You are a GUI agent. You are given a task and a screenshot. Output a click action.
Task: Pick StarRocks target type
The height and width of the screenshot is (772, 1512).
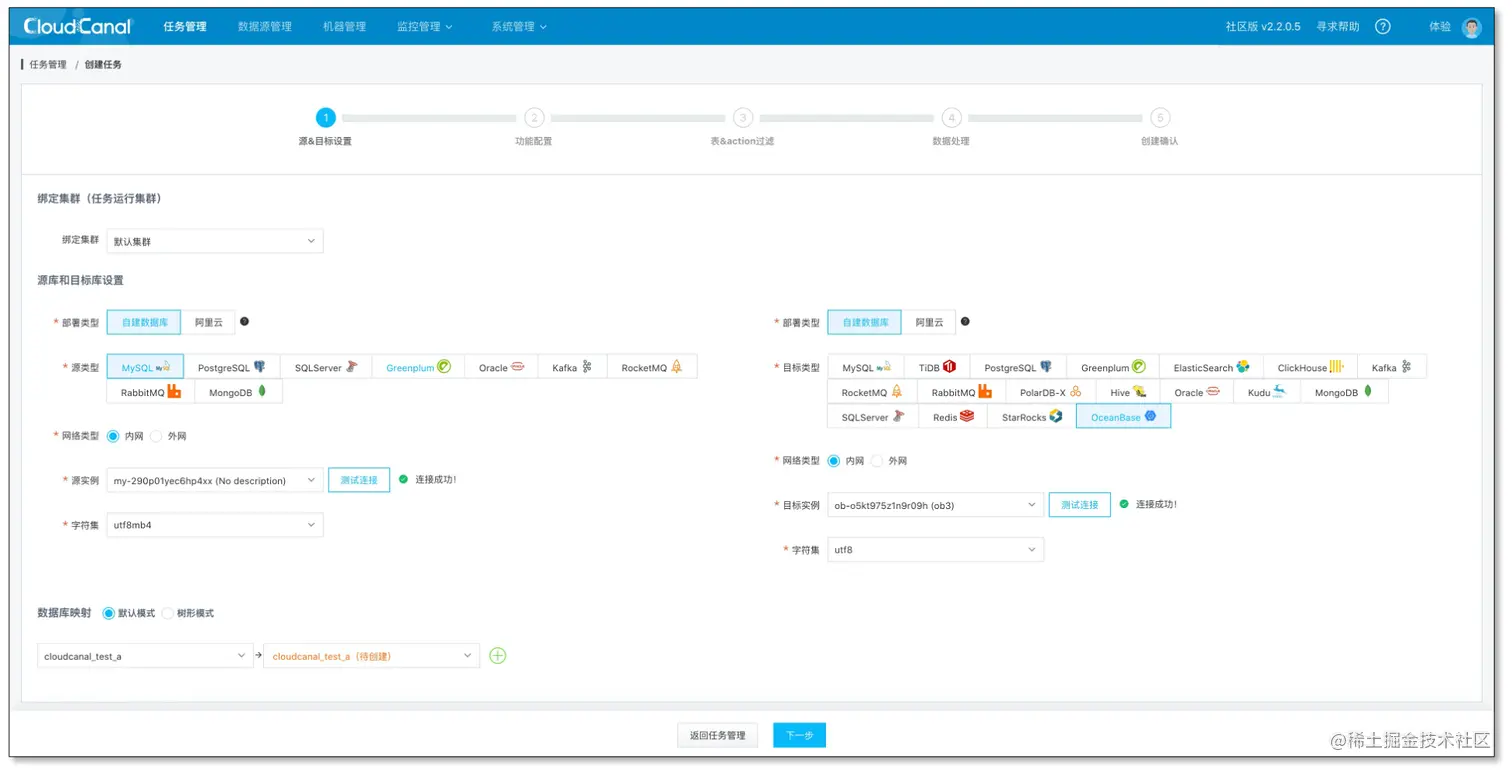pos(1031,417)
